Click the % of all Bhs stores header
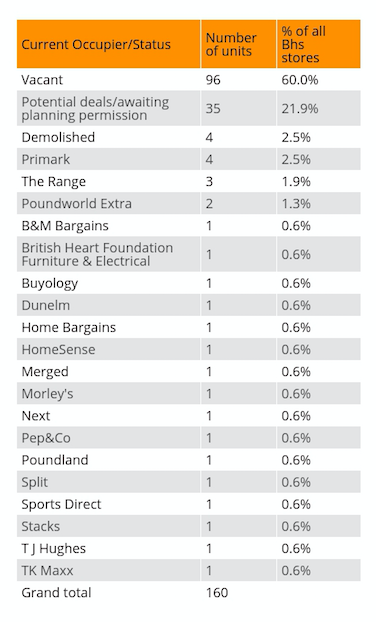This screenshot has height=622, width=376. [x=303, y=44]
